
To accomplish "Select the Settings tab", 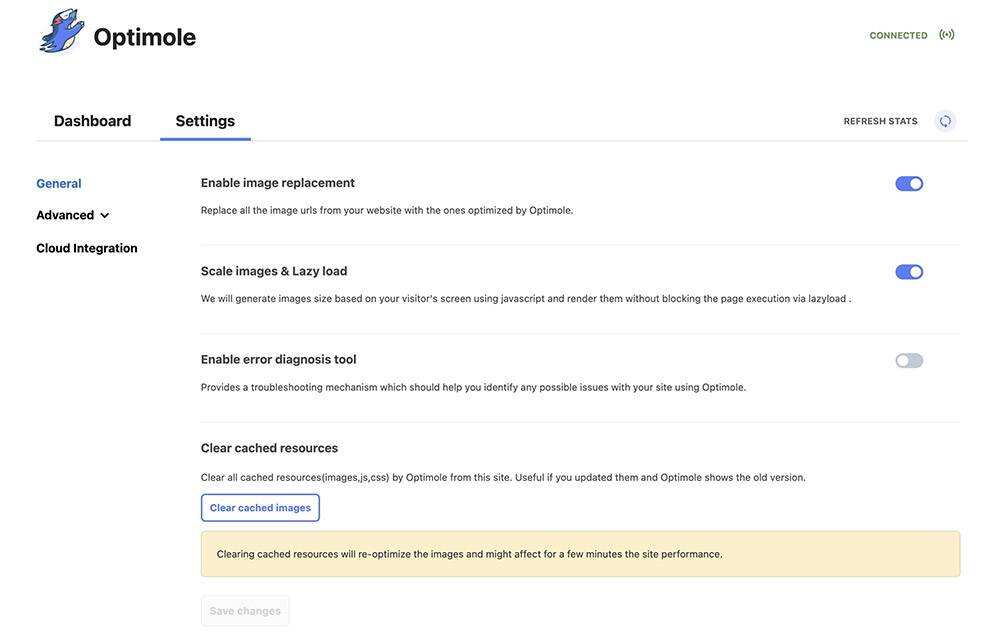I will (205, 121).
